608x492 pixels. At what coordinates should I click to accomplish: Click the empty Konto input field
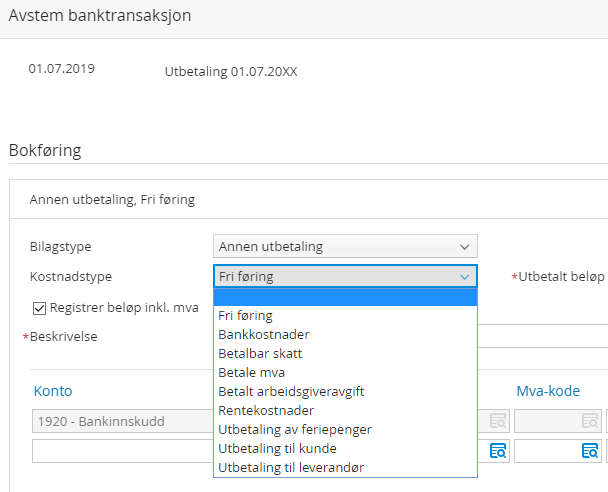pos(120,451)
